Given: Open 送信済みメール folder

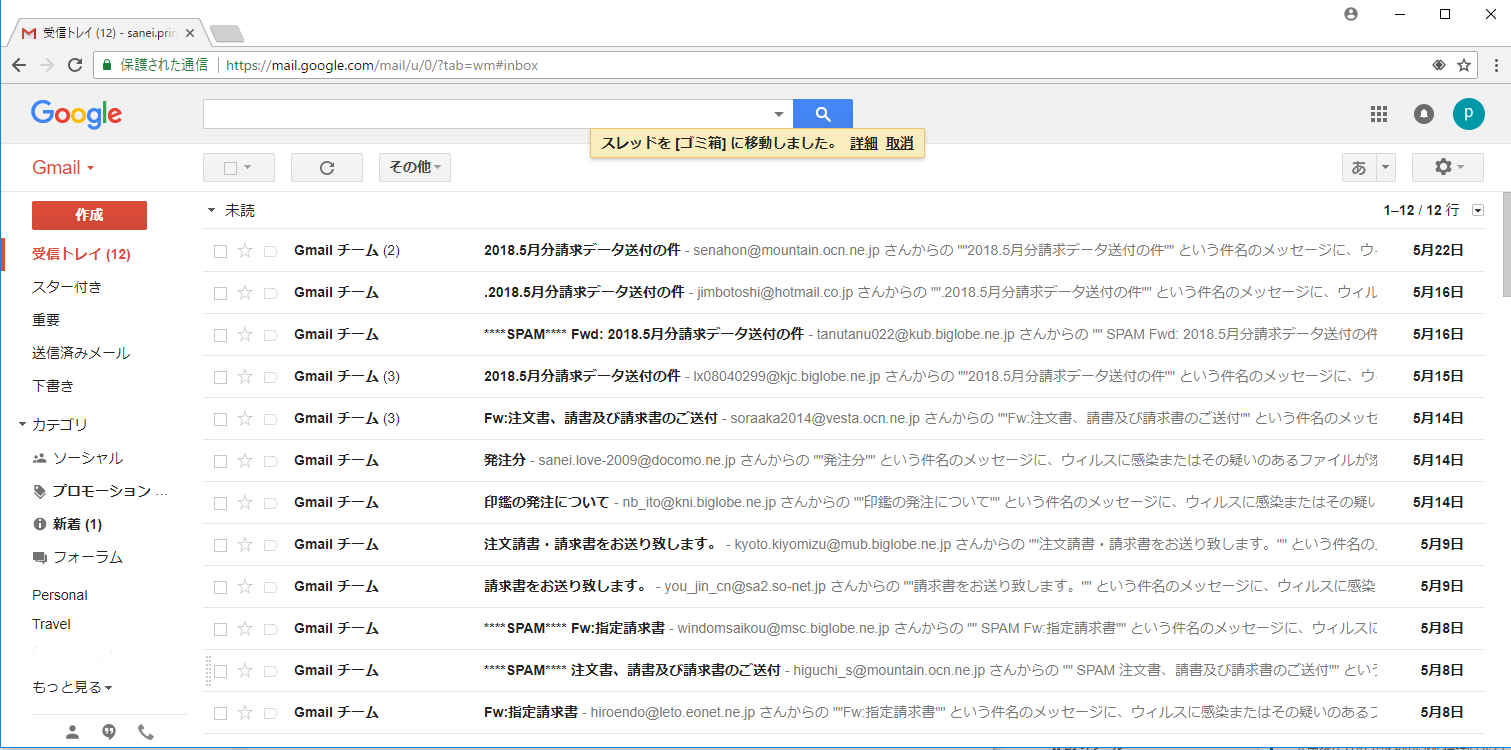Looking at the screenshot, I should pos(81,353).
